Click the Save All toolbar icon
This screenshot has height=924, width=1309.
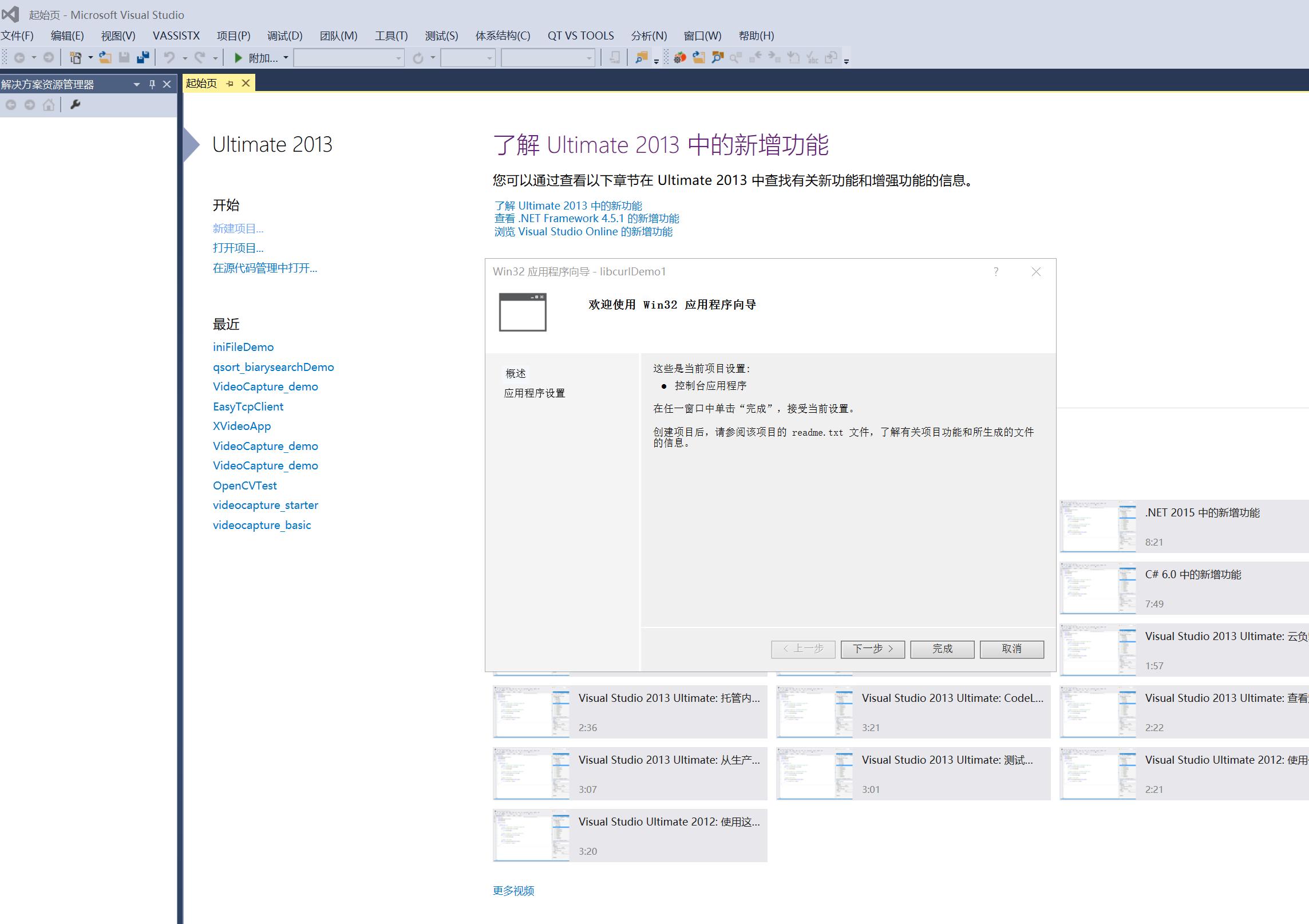tap(143, 57)
